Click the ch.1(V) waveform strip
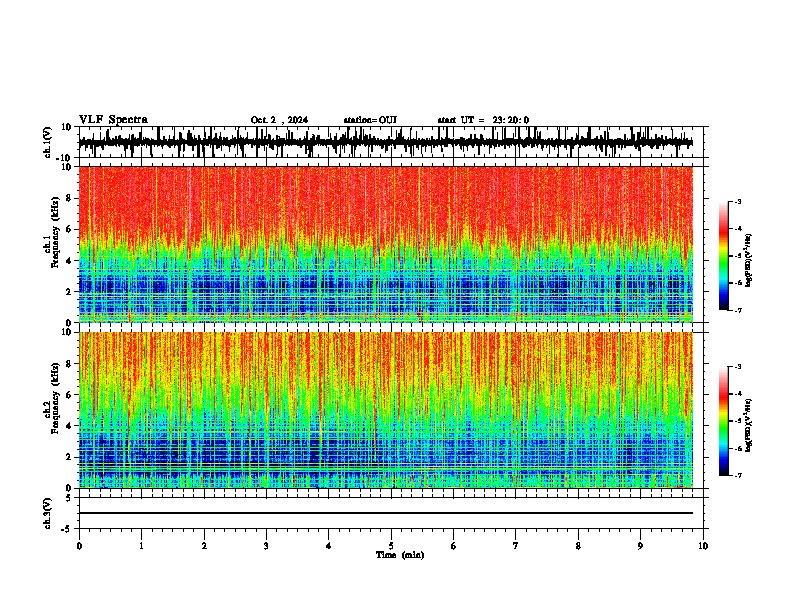The height and width of the screenshot is (612, 792). (x=386, y=142)
